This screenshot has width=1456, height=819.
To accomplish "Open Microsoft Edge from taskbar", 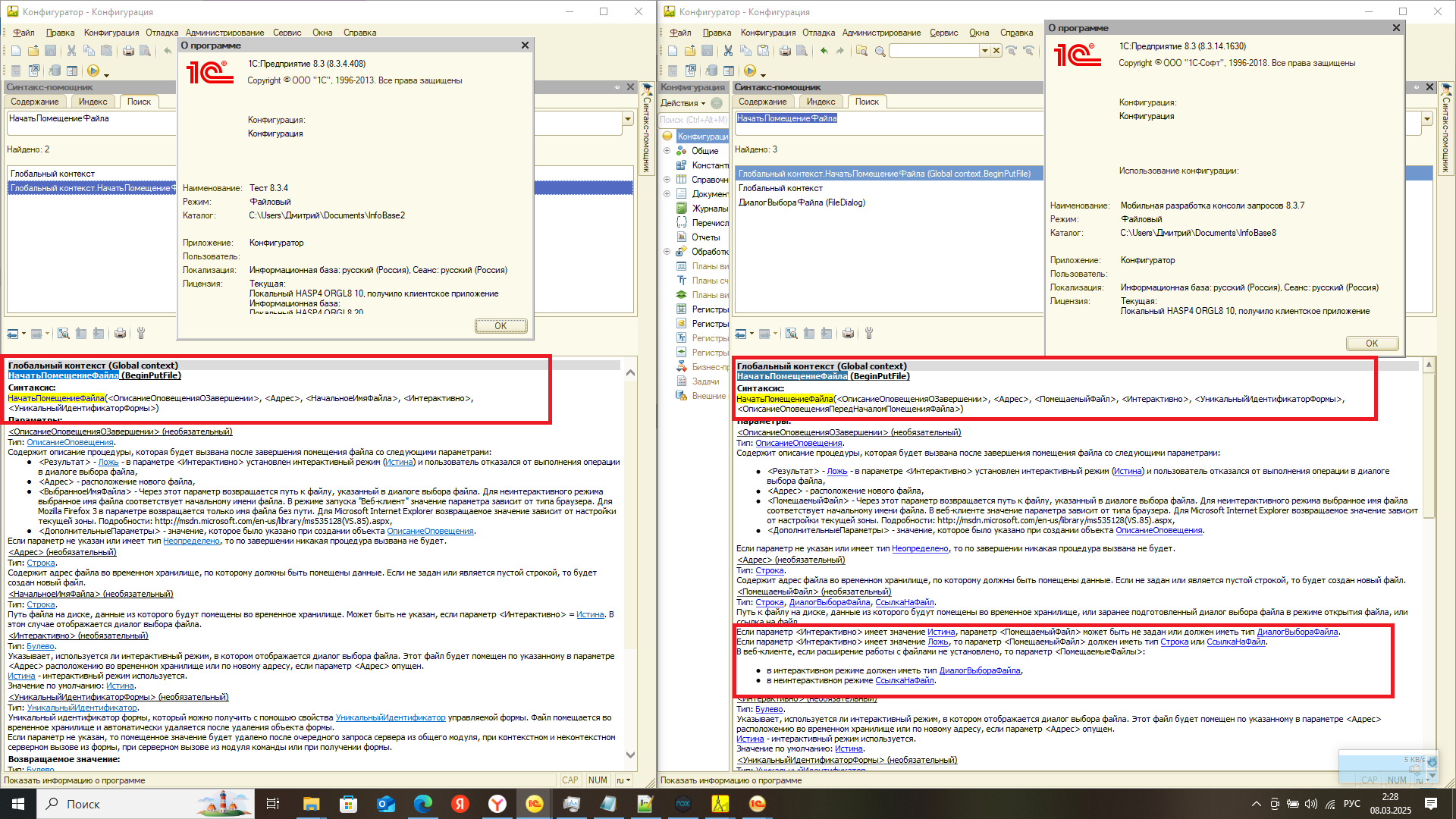I will click(x=423, y=804).
